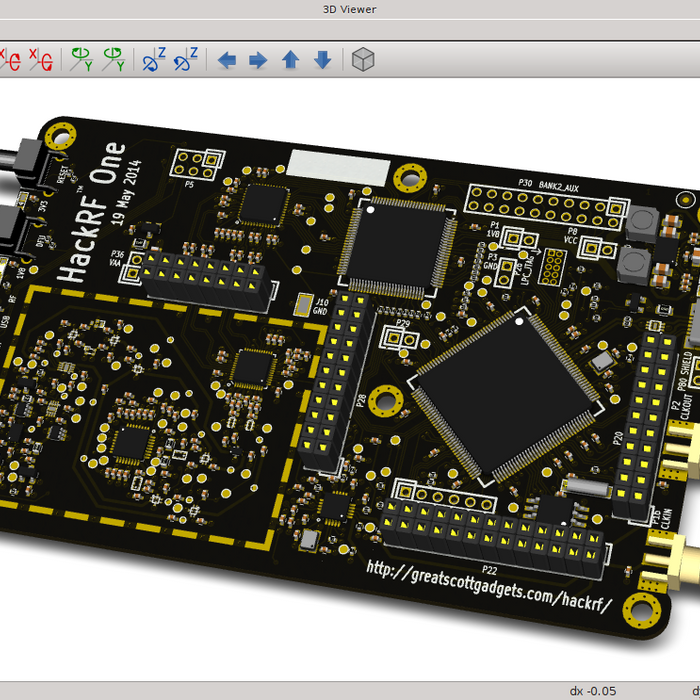This screenshot has height=700, width=700.
Task: Click the large square chip on the board
Action: pyautogui.click(x=507, y=396)
